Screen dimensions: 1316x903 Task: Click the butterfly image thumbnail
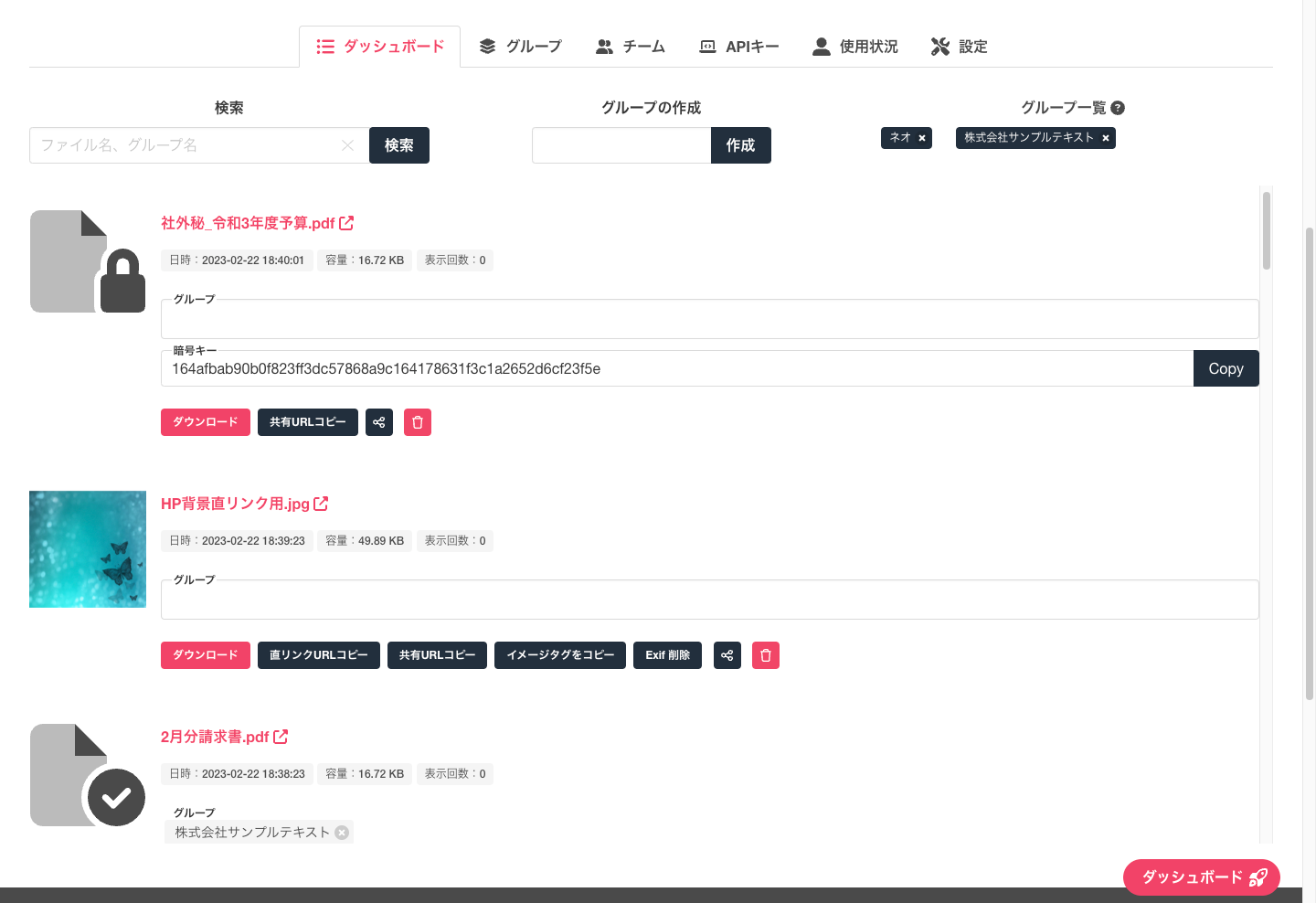88,549
